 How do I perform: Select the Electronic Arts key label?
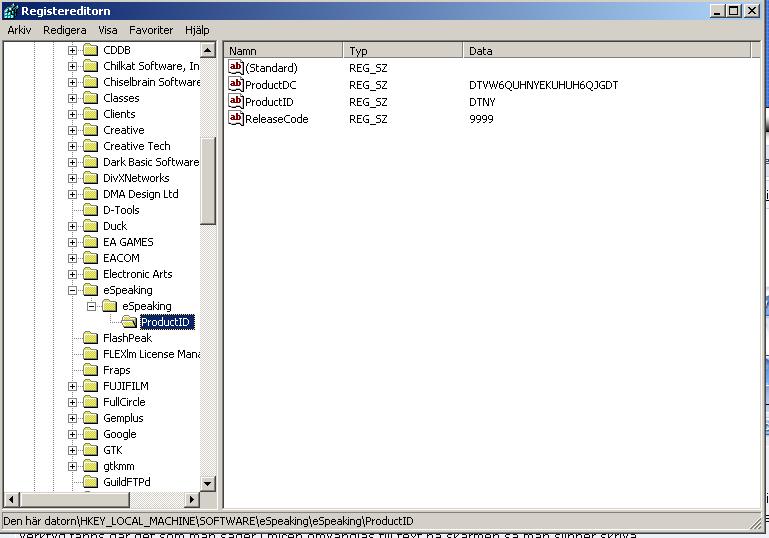tap(137, 274)
